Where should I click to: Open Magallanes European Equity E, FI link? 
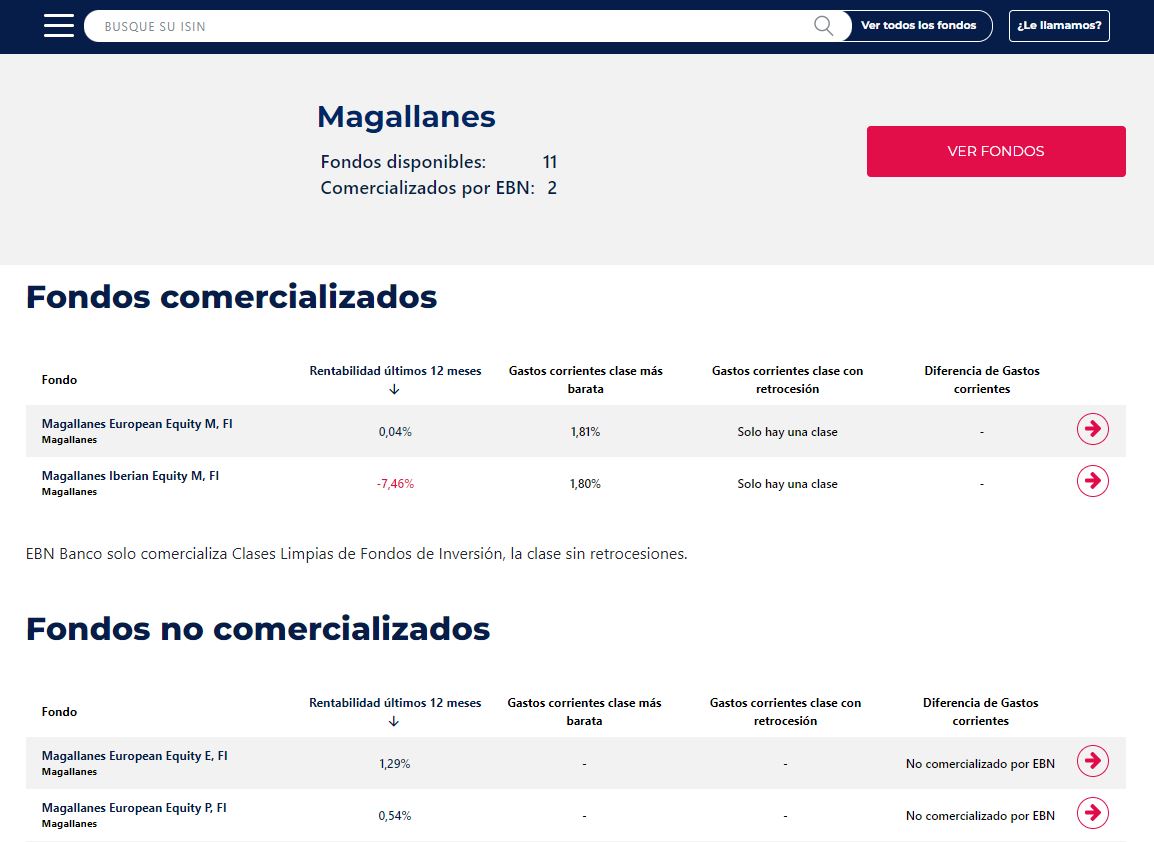[135, 756]
